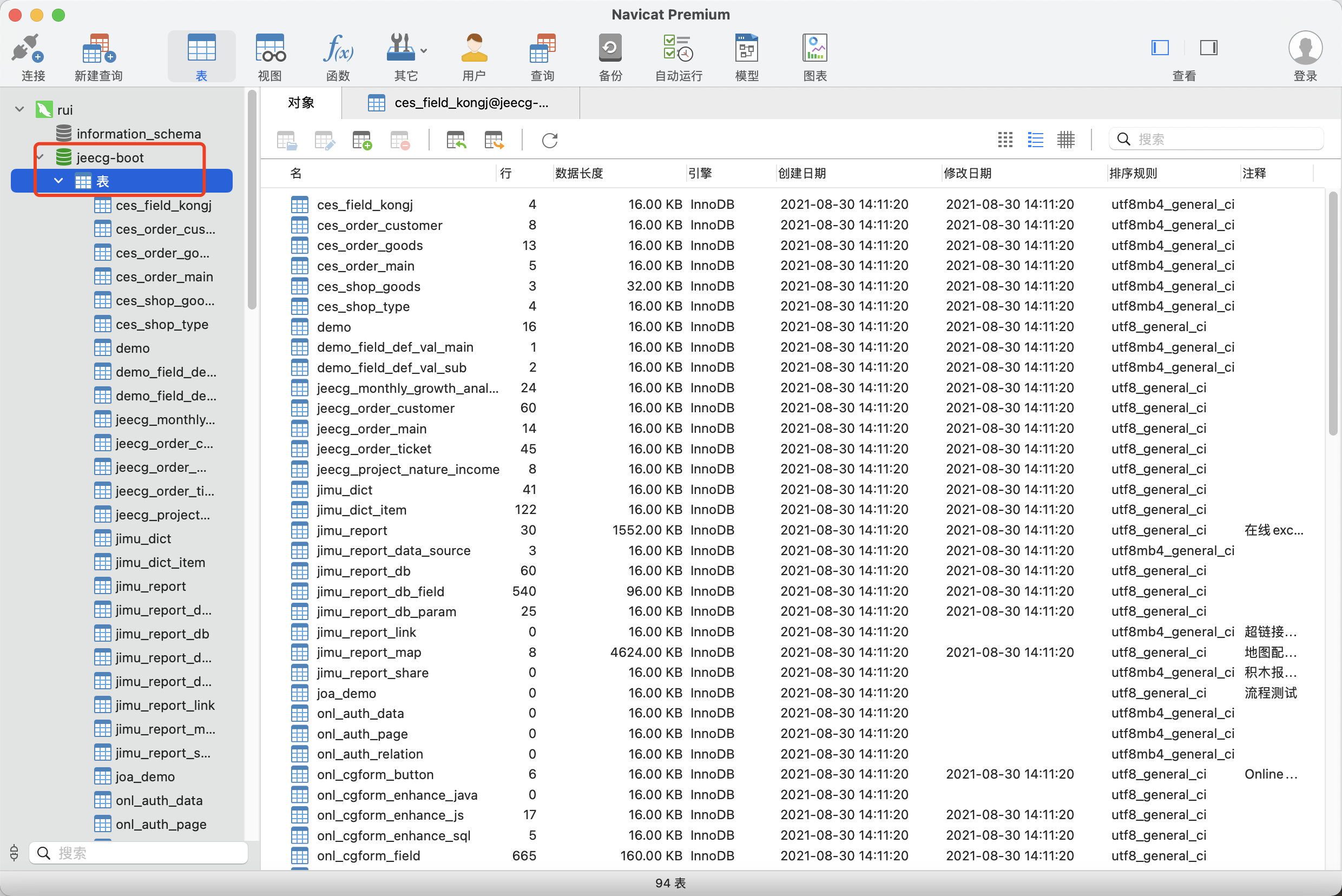Open the Functions f(x) icon
1342x896 pixels.
(x=338, y=49)
